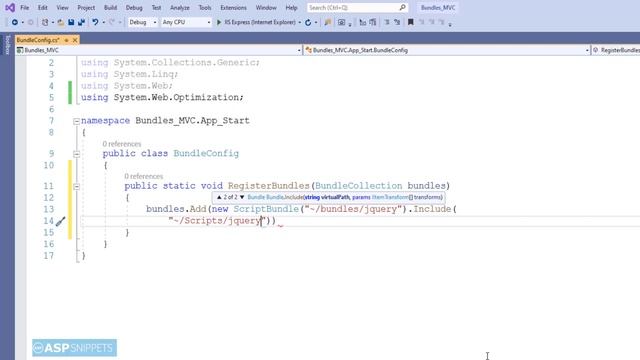Image resolution: width=640 pixels, height=360 pixels.
Task: Open the Extensions menu
Action: (x=233, y=8)
